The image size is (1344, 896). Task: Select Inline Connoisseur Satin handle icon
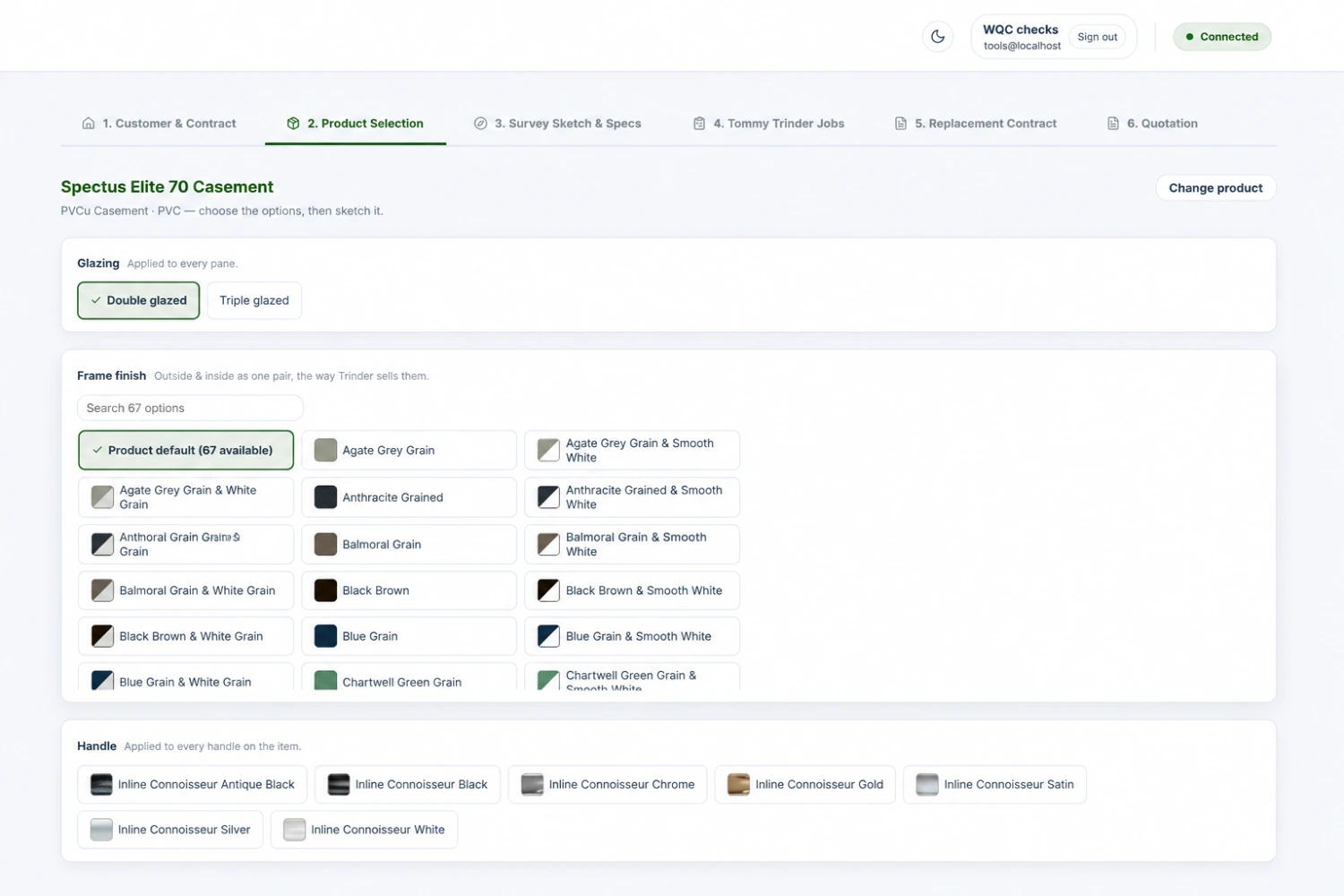pyautogui.click(x=927, y=785)
